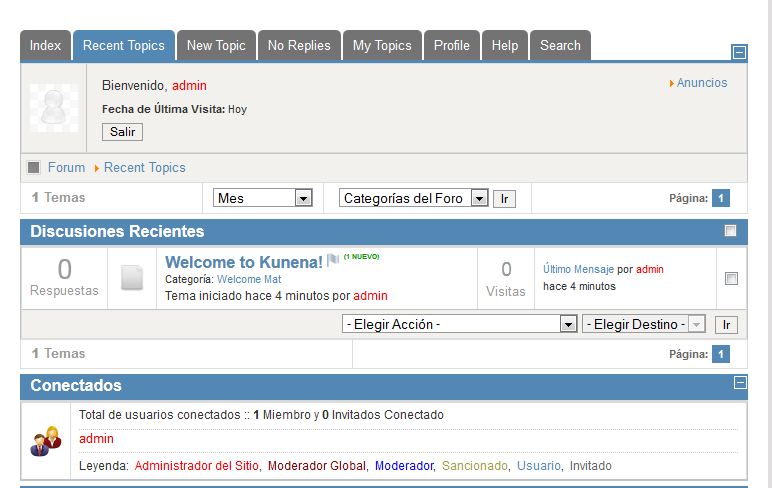Screen dimensions: 772x488
Task: Click the new-post flag icon beside Welcome to Kunena
Action: click(x=333, y=262)
